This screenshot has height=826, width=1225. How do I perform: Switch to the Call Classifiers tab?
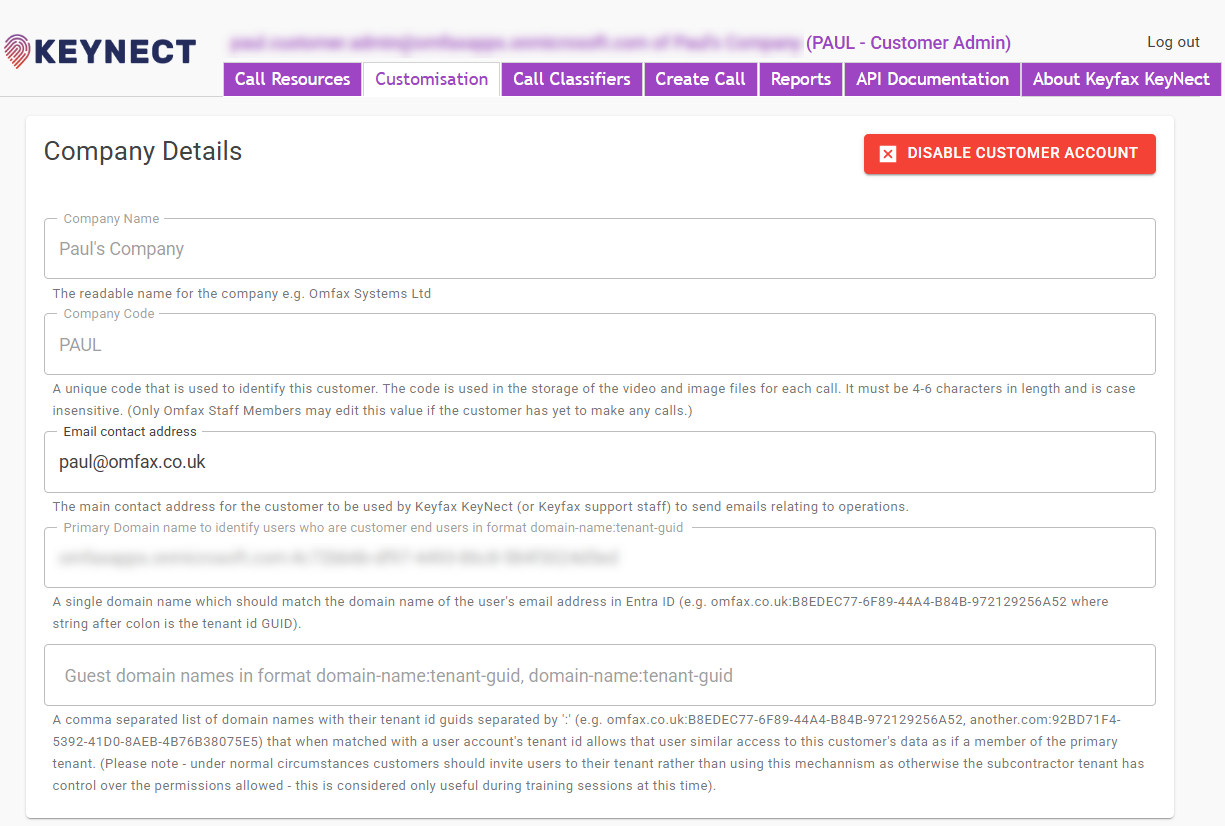pos(571,80)
